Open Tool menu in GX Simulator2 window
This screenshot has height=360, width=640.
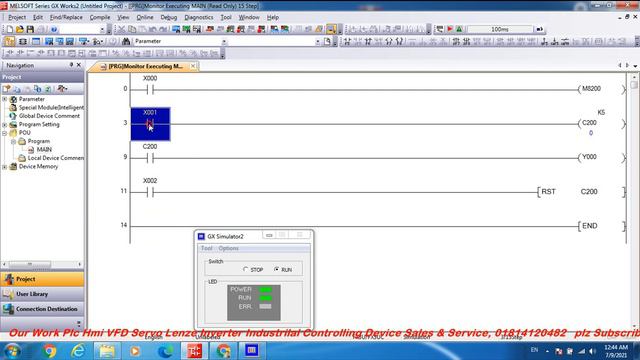(206, 248)
